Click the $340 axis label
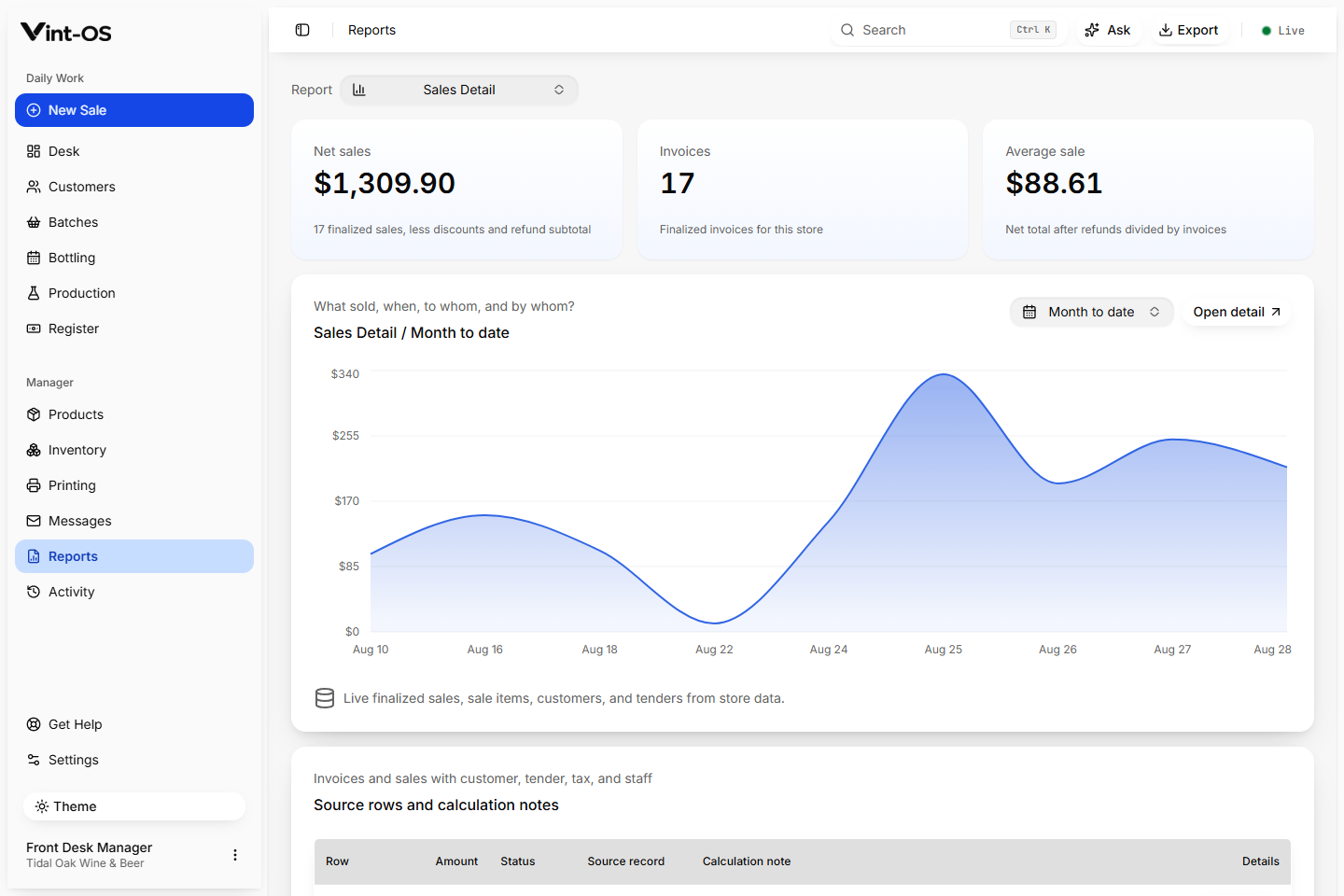 click(345, 374)
